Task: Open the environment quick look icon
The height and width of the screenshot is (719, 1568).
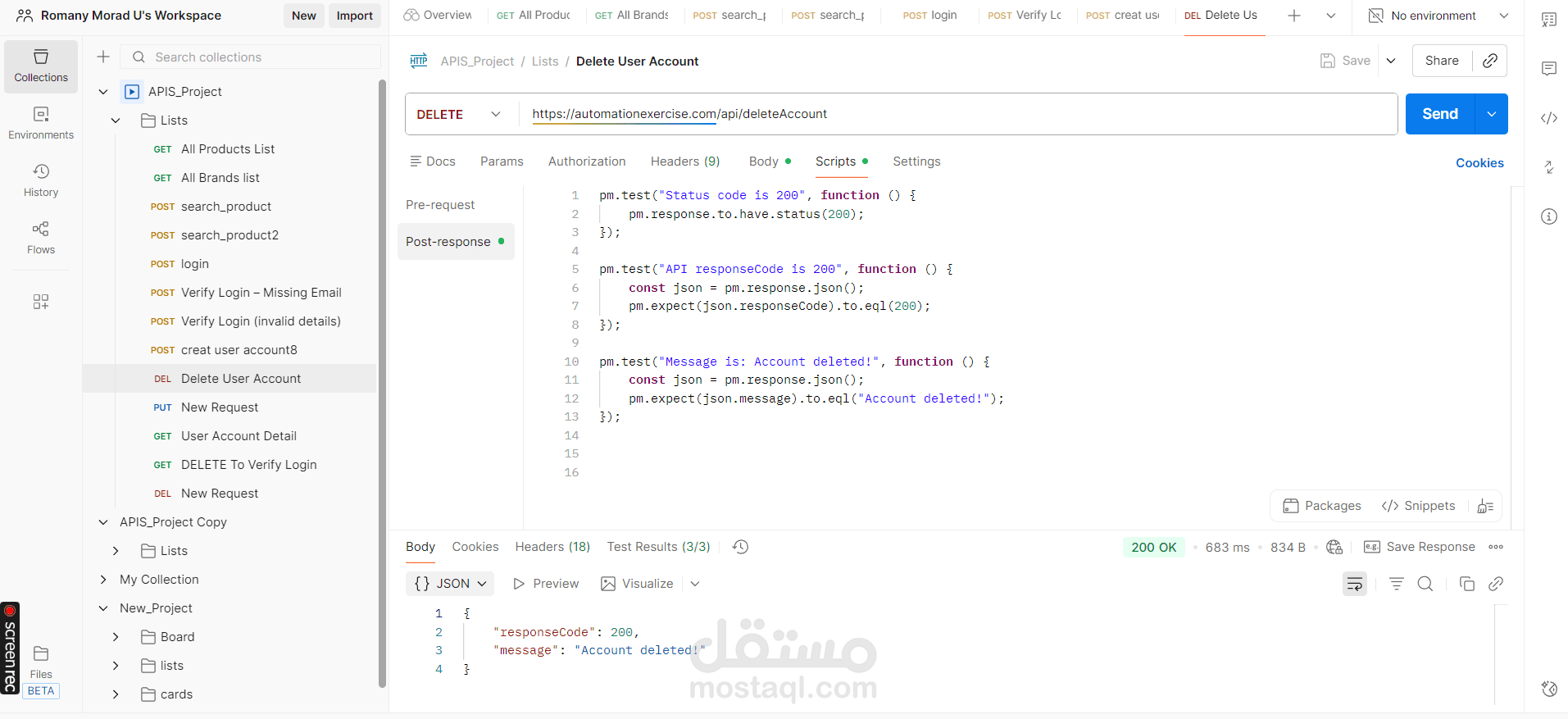Action: coord(1376,16)
